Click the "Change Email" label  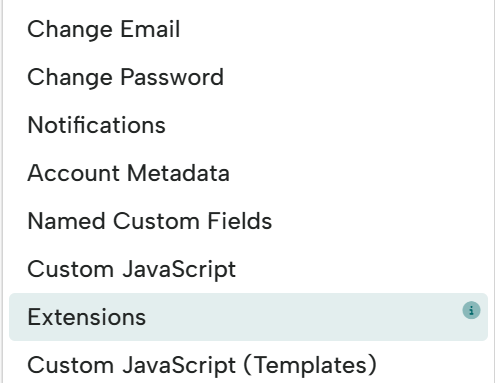pos(104,29)
